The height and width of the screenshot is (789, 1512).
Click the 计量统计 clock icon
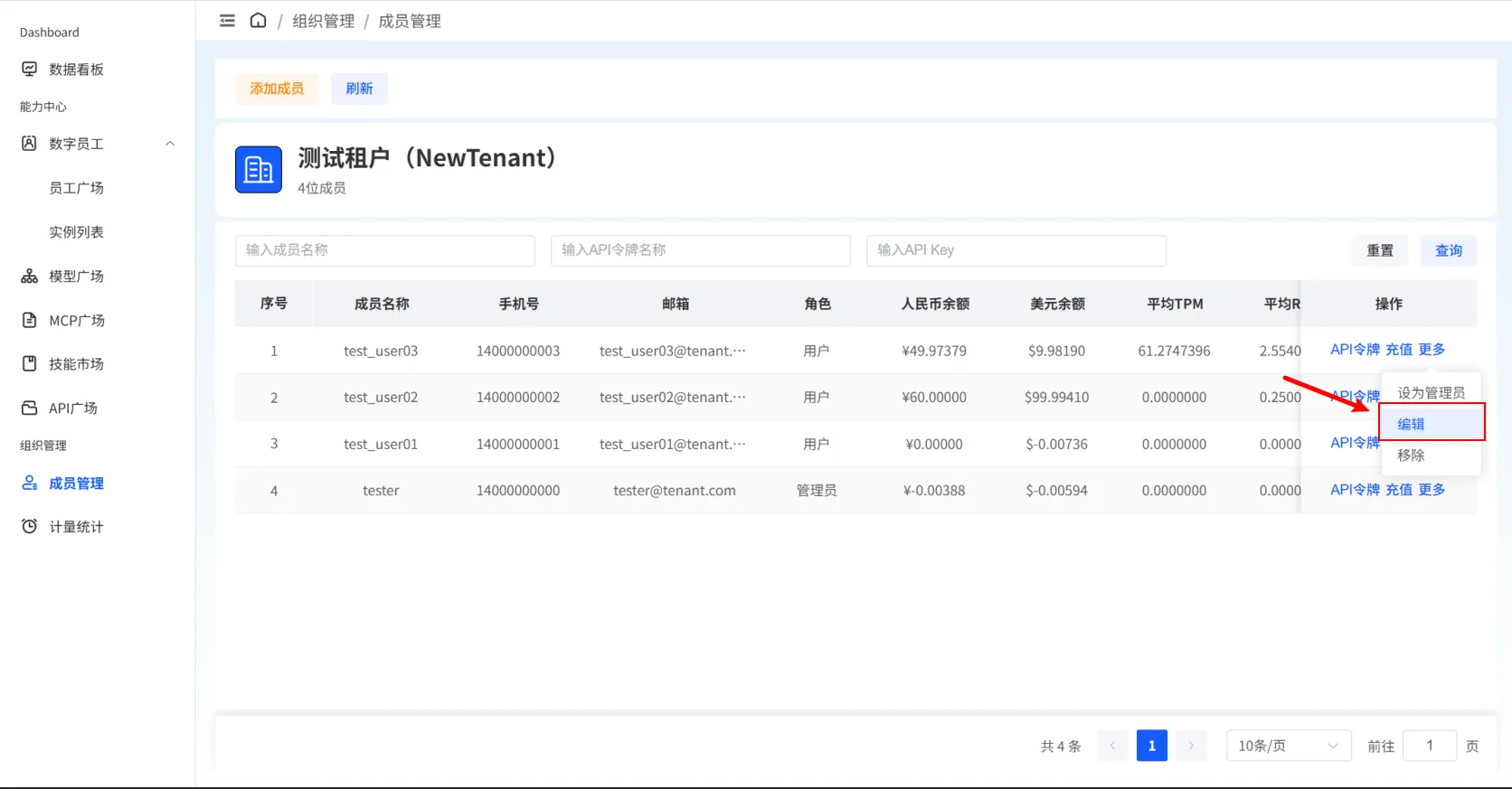coord(30,527)
